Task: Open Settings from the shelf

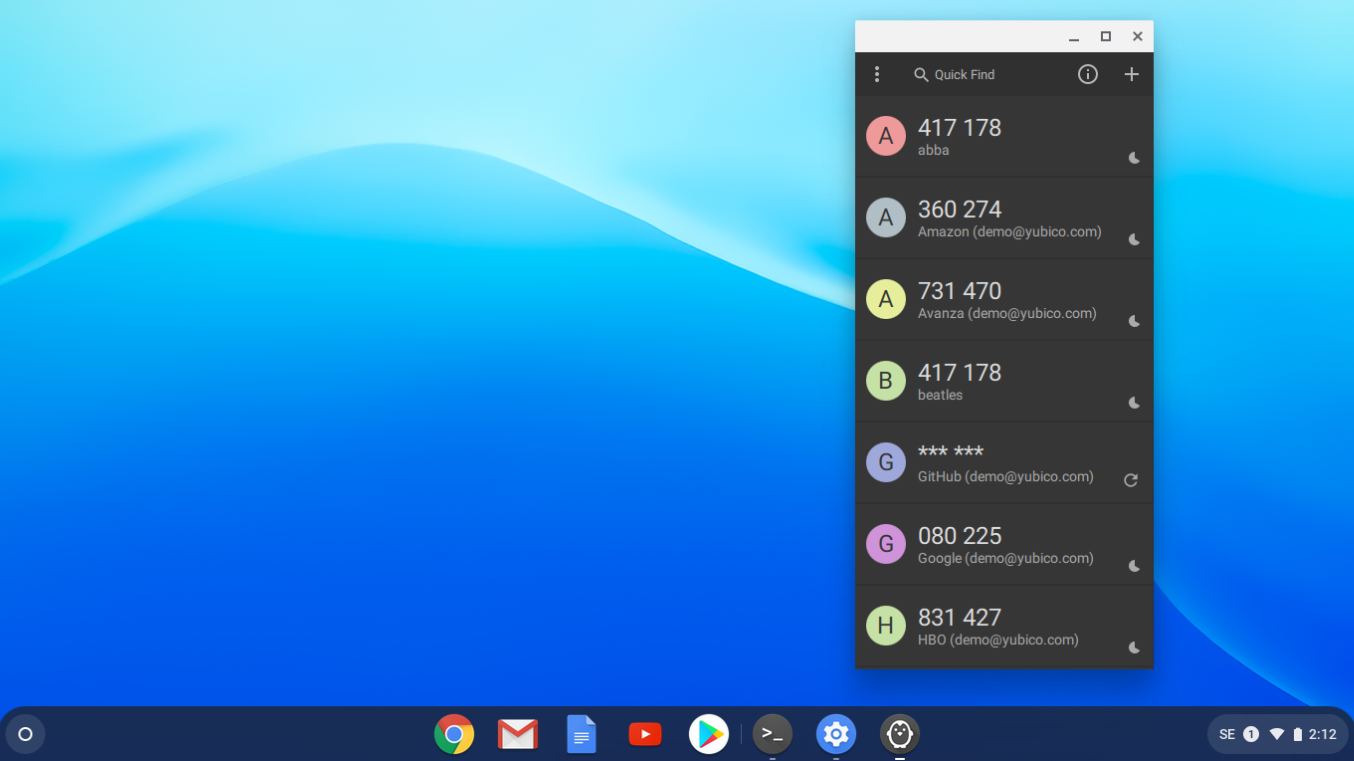Action: pyautogui.click(x=836, y=734)
